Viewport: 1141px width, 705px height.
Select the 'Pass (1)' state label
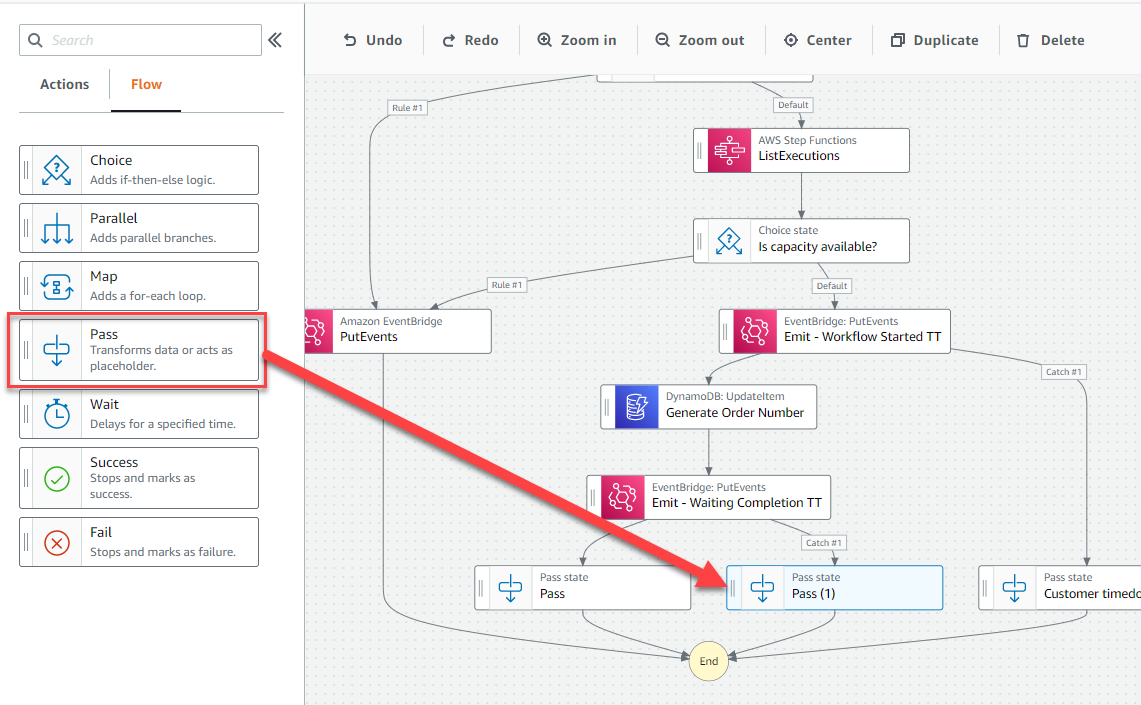point(814,594)
